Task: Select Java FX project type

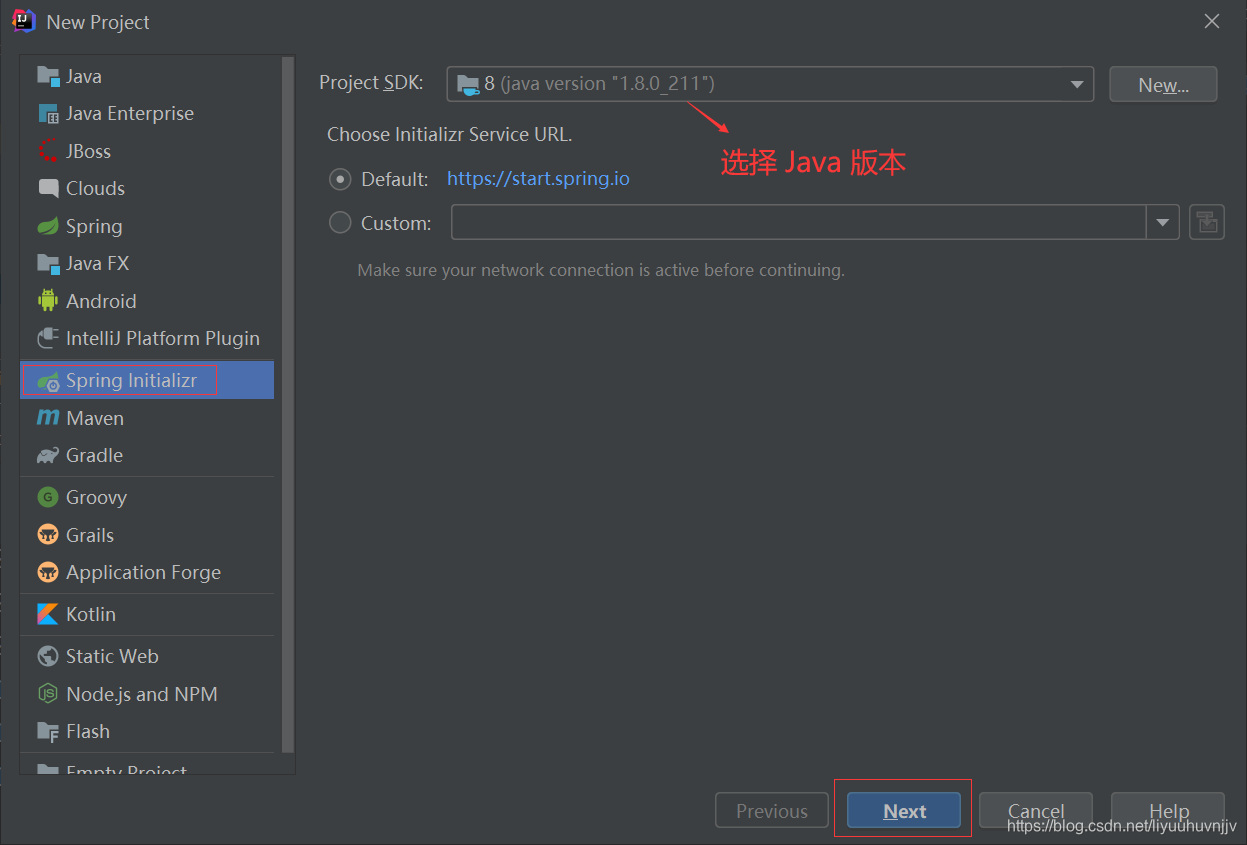Action: (x=147, y=263)
